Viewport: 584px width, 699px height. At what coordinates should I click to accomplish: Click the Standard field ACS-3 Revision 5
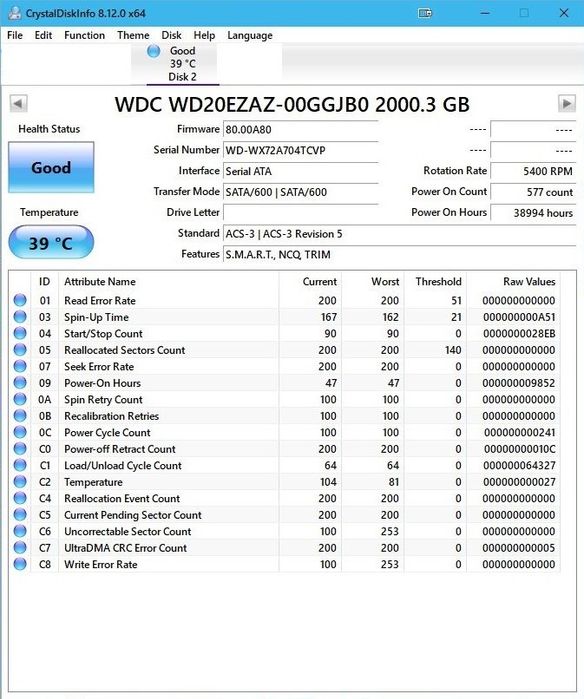coord(399,234)
